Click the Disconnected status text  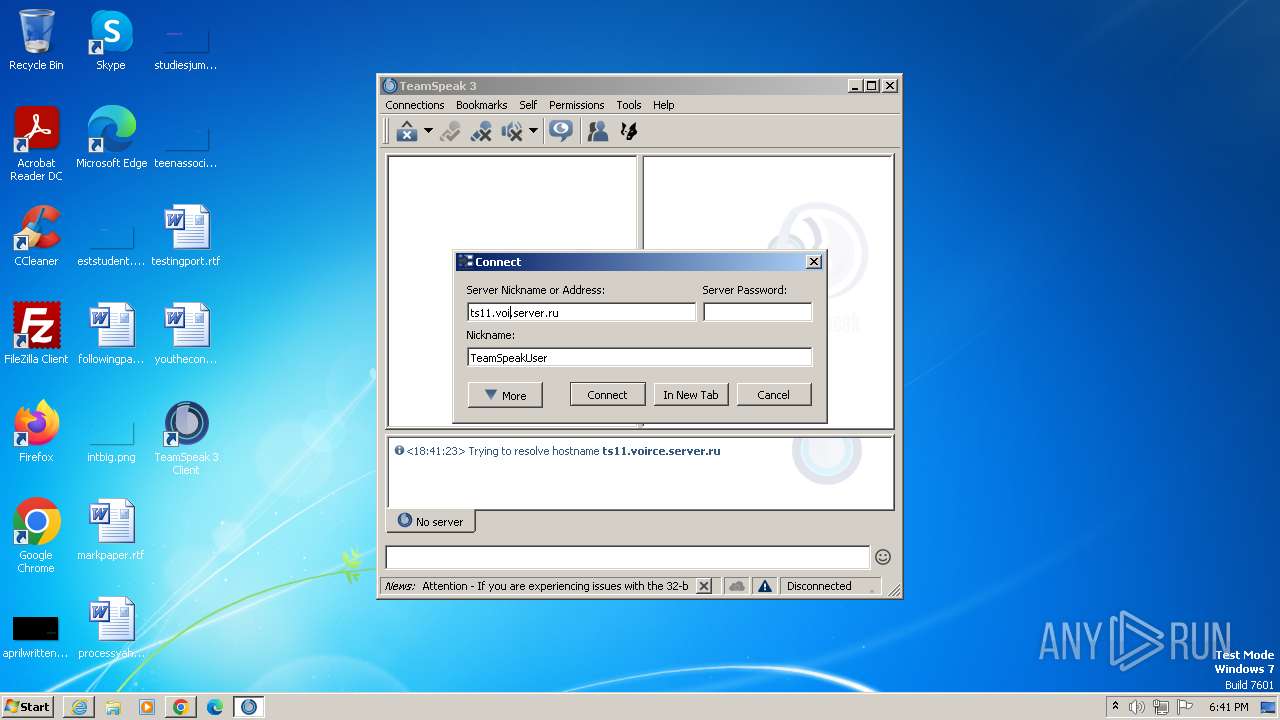point(819,586)
